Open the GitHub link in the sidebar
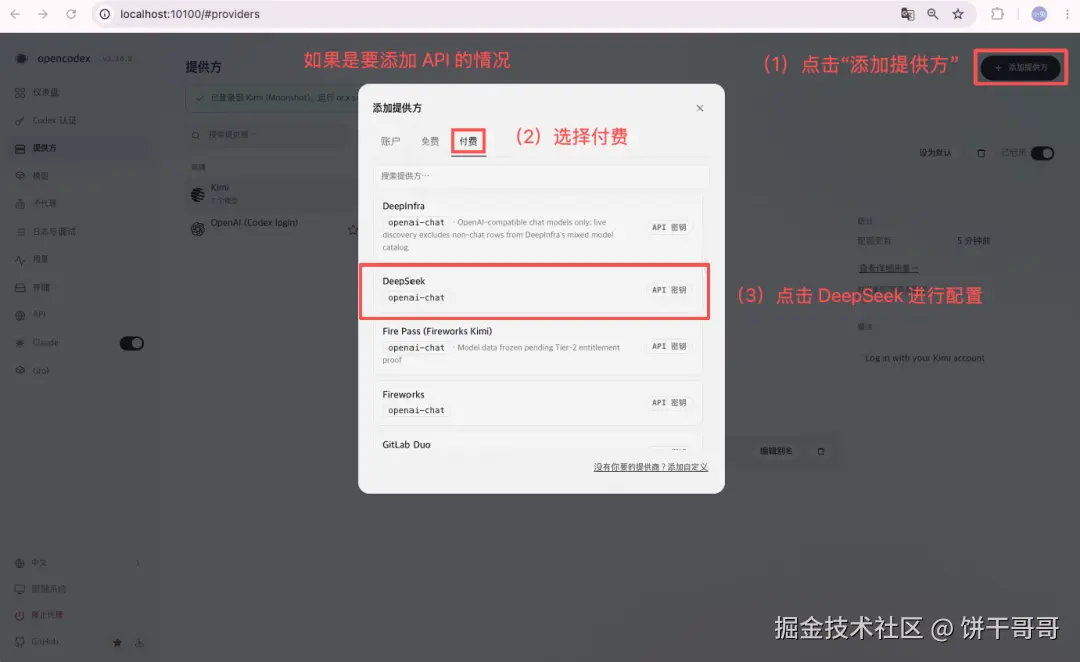 click(x=44, y=641)
